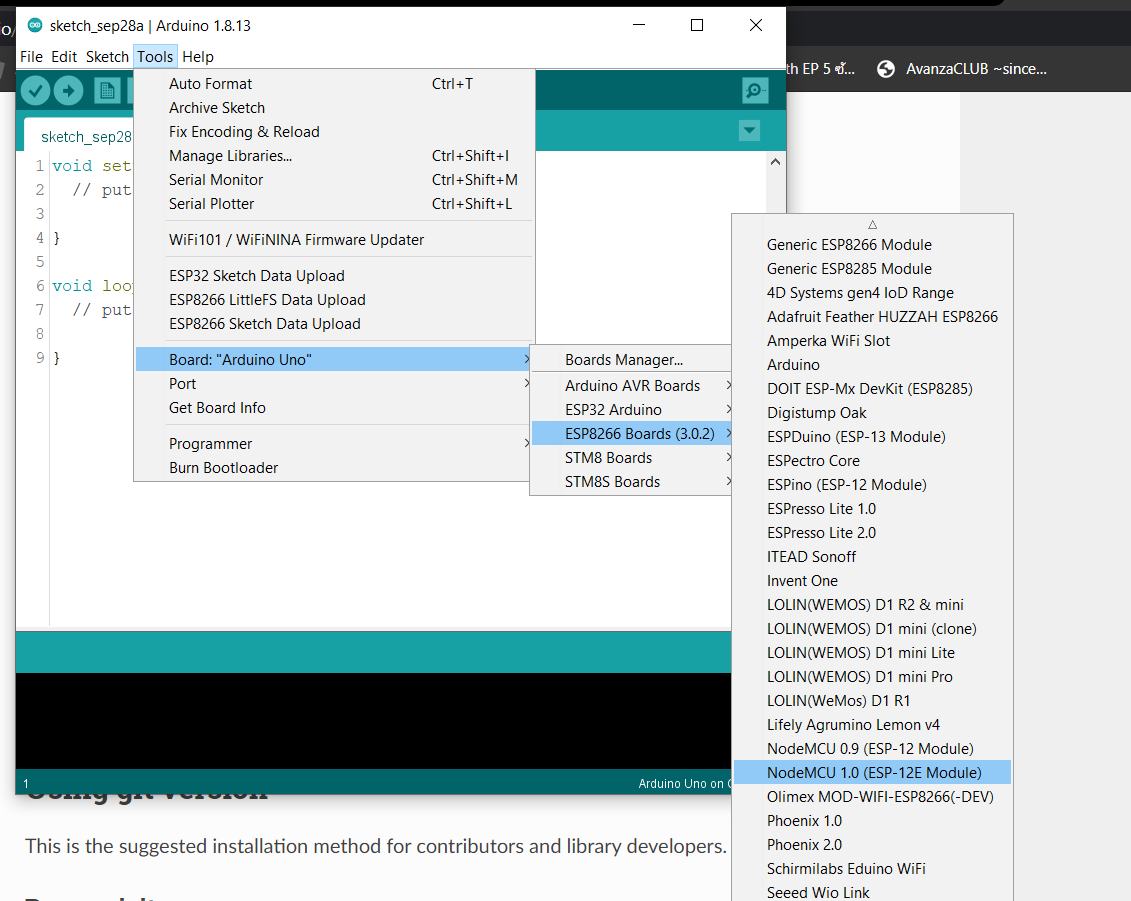
Task: Click the New sketch toolbar icon
Action: click(107, 91)
